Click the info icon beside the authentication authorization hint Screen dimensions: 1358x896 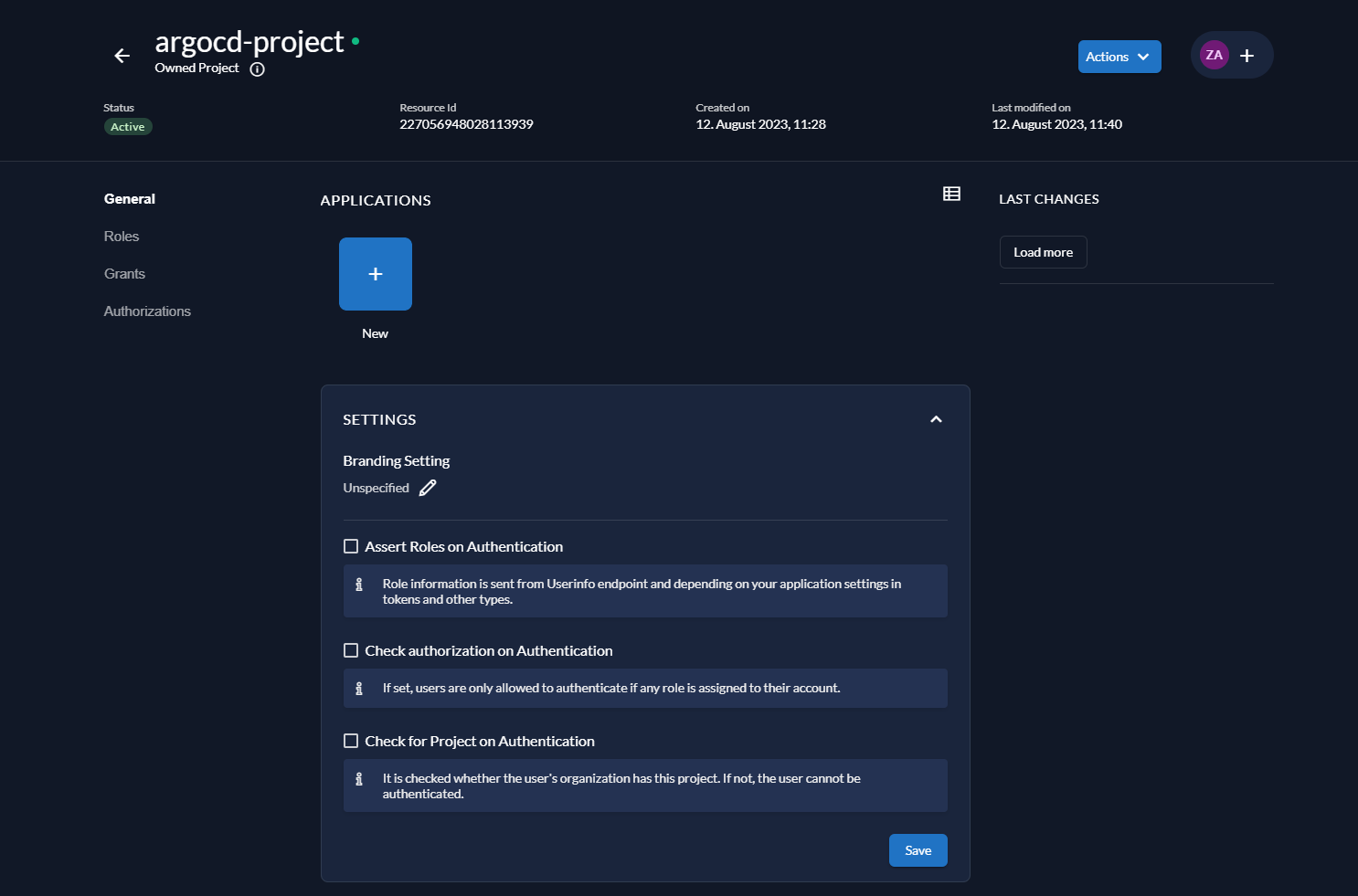(360, 688)
